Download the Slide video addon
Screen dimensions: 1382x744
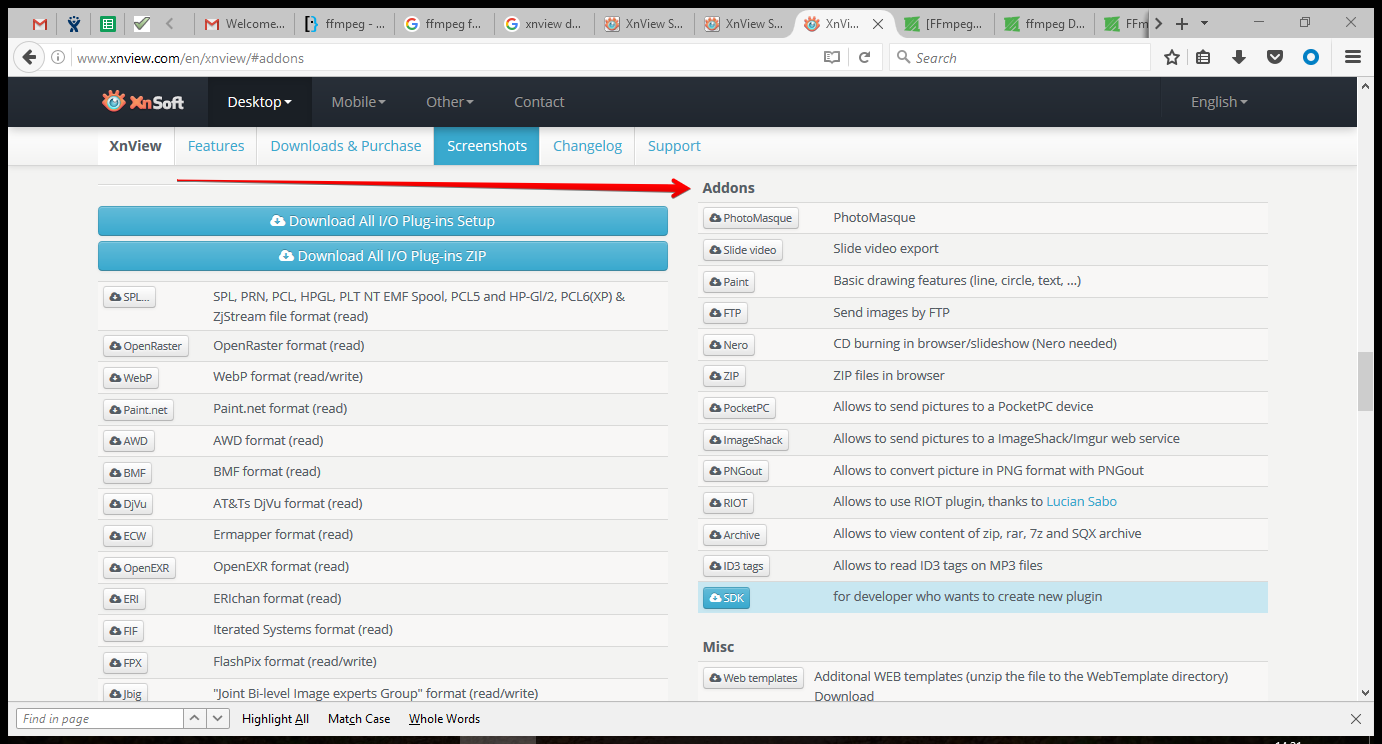click(743, 250)
